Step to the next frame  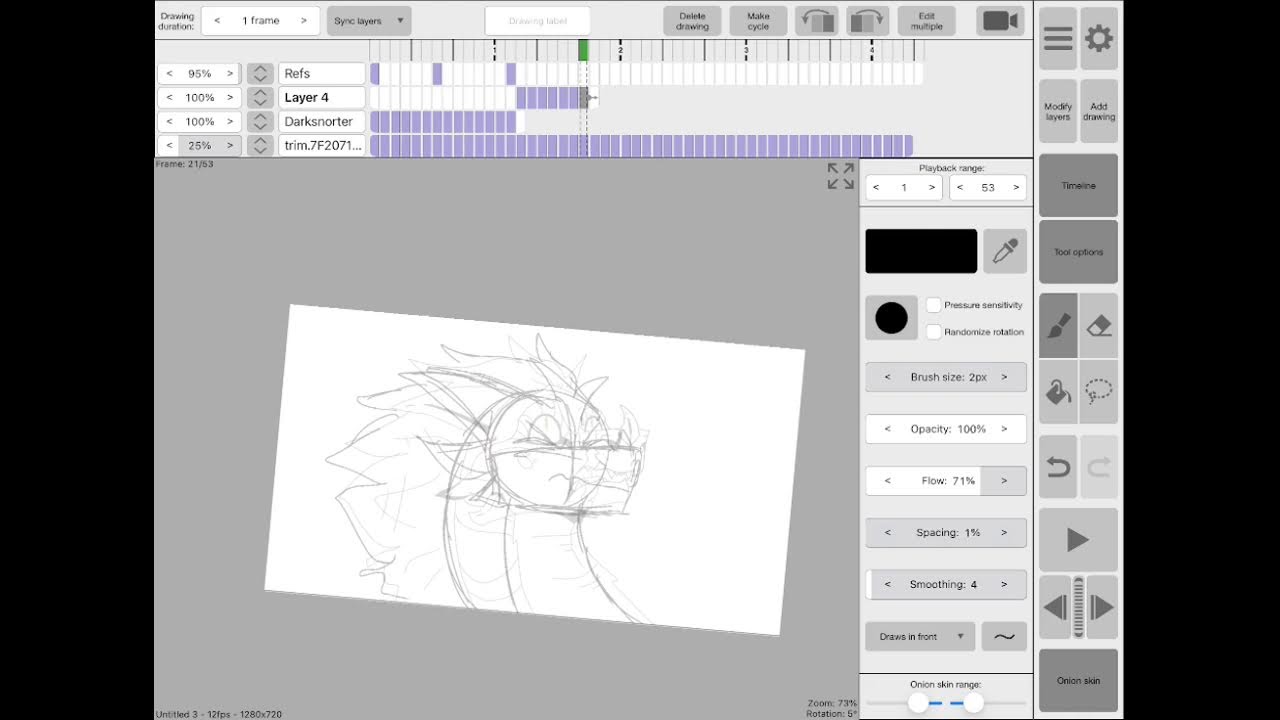click(1101, 607)
